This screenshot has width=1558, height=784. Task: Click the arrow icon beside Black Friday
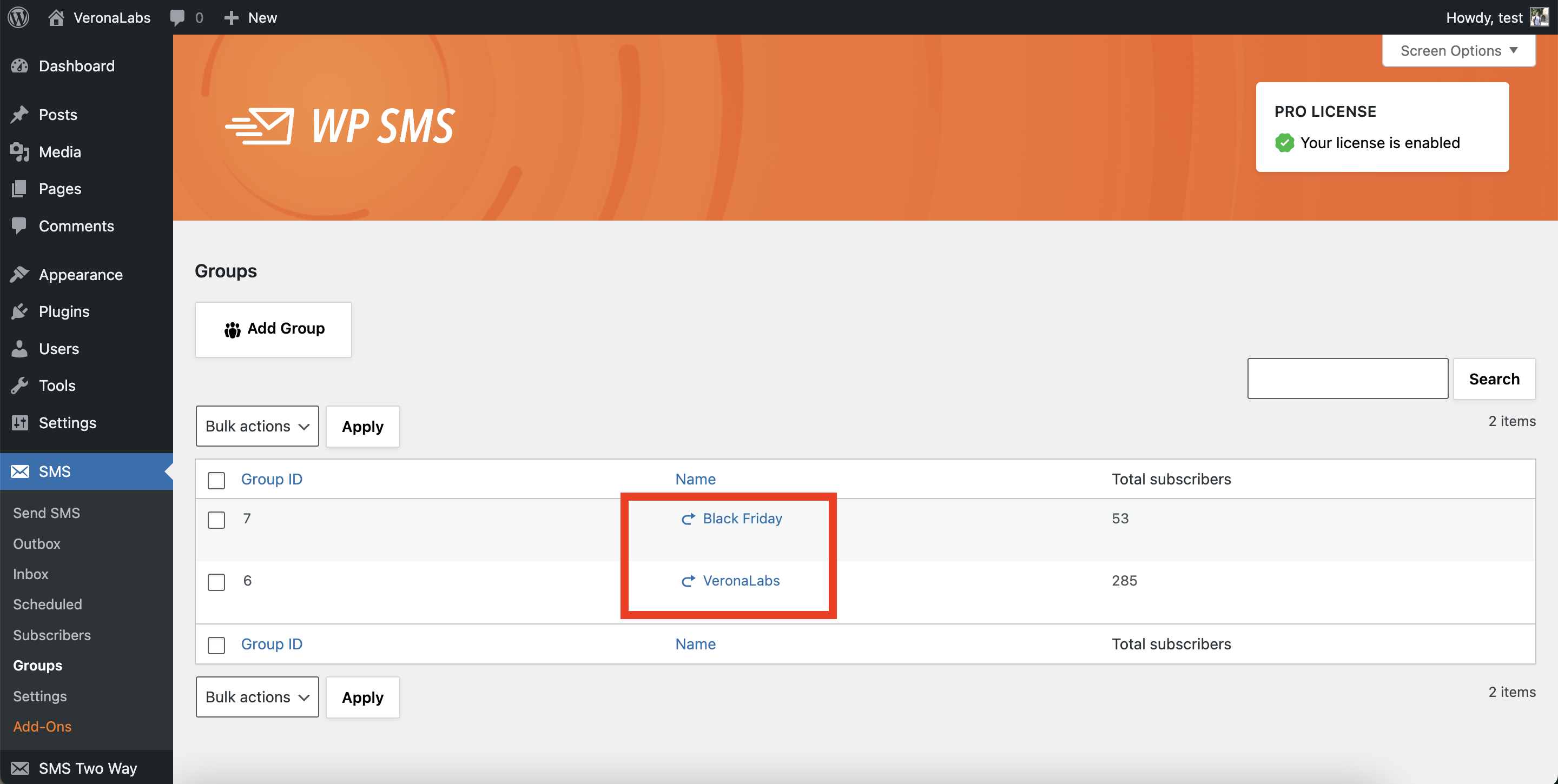pos(688,519)
